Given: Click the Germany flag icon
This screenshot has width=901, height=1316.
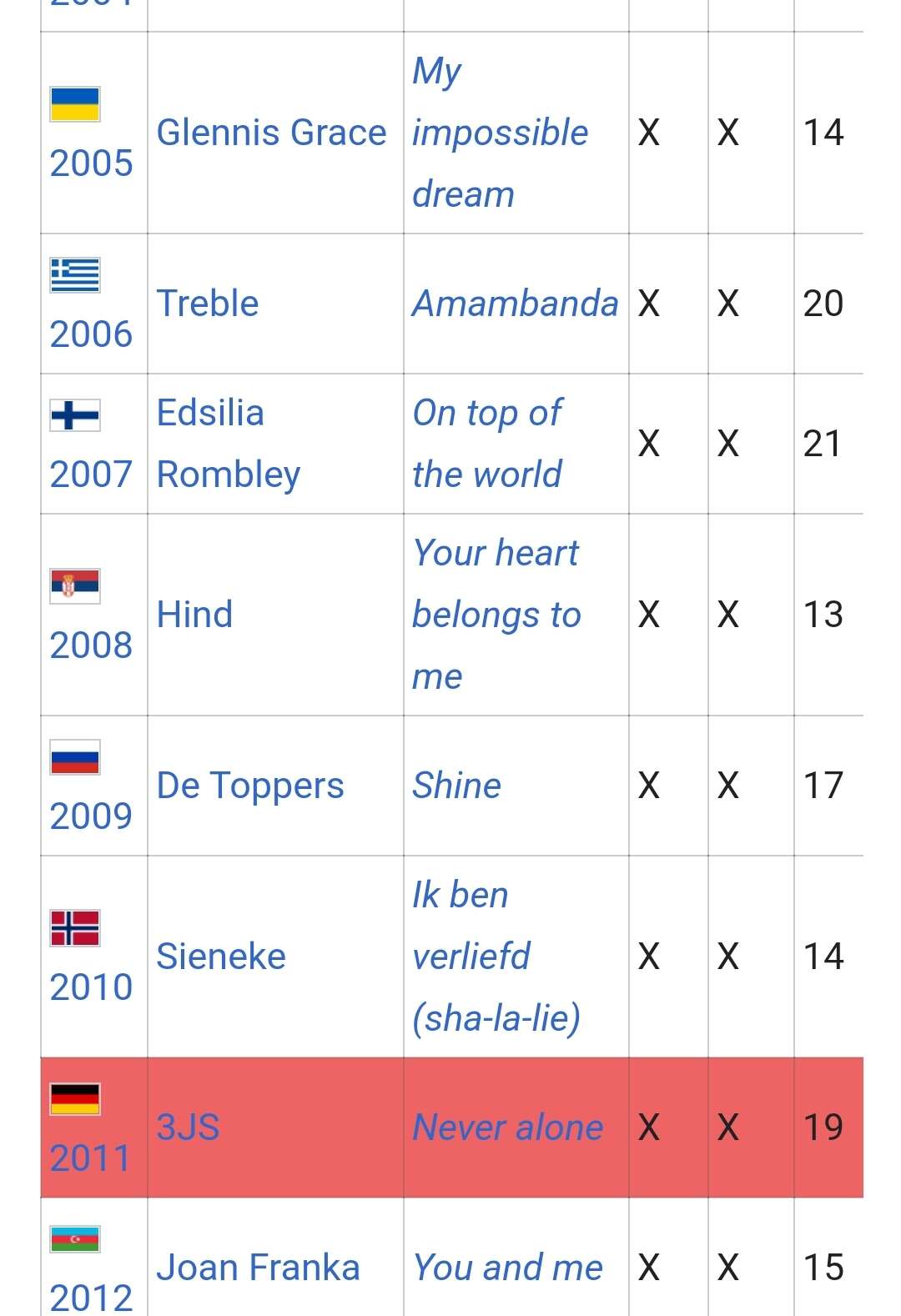Looking at the screenshot, I should (75, 1098).
